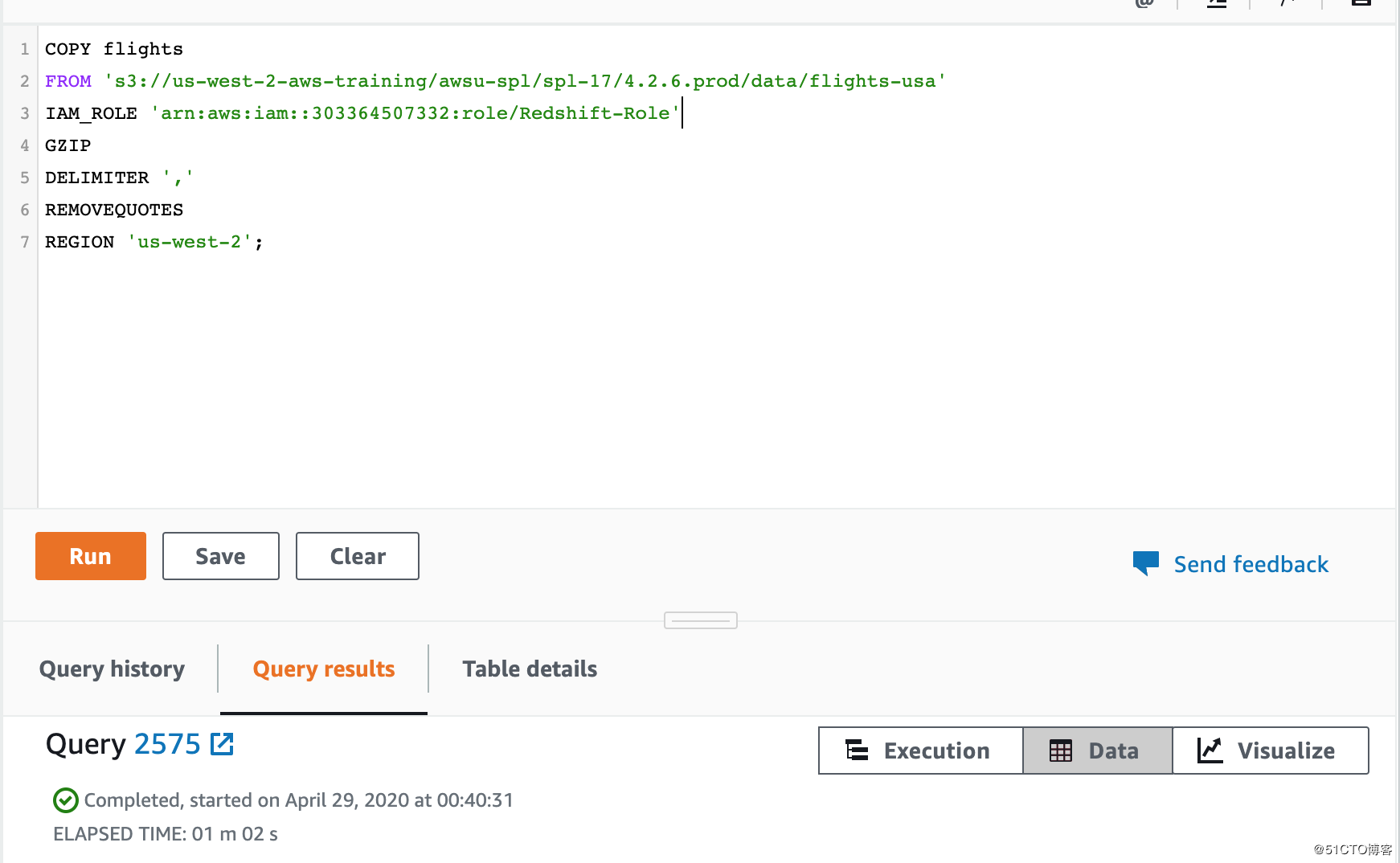
Task: Click the Send feedback speech bubble icon
Action: (x=1146, y=562)
